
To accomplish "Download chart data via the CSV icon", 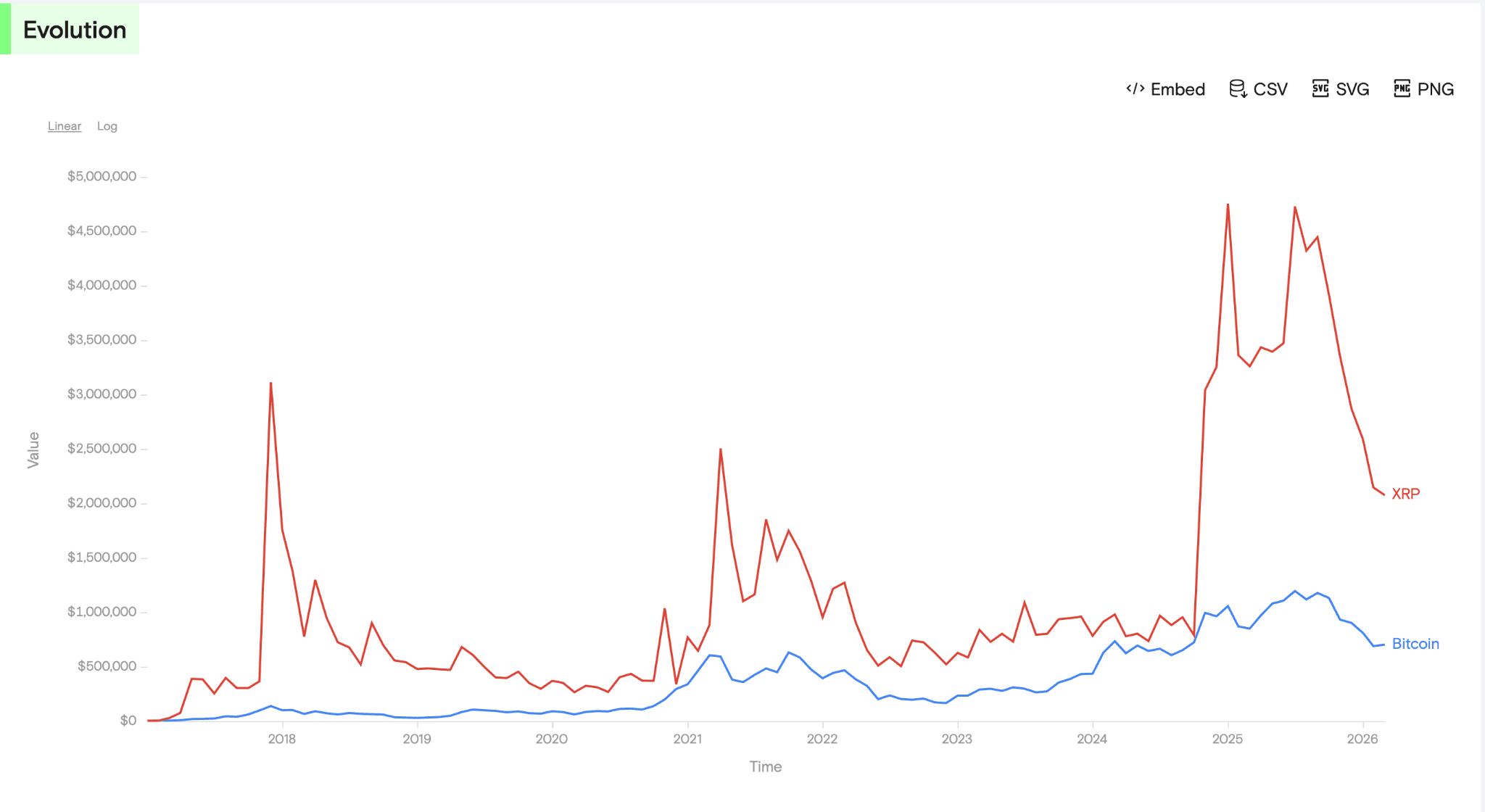I will [1270, 88].
